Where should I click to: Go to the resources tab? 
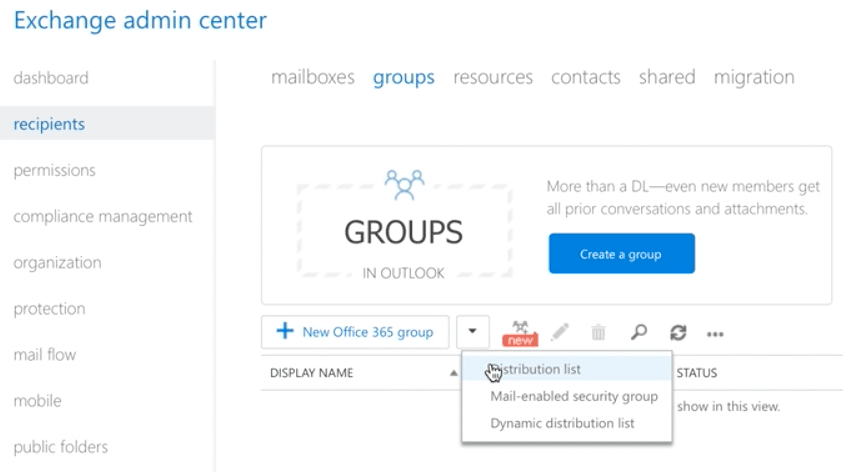tap(492, 77)
